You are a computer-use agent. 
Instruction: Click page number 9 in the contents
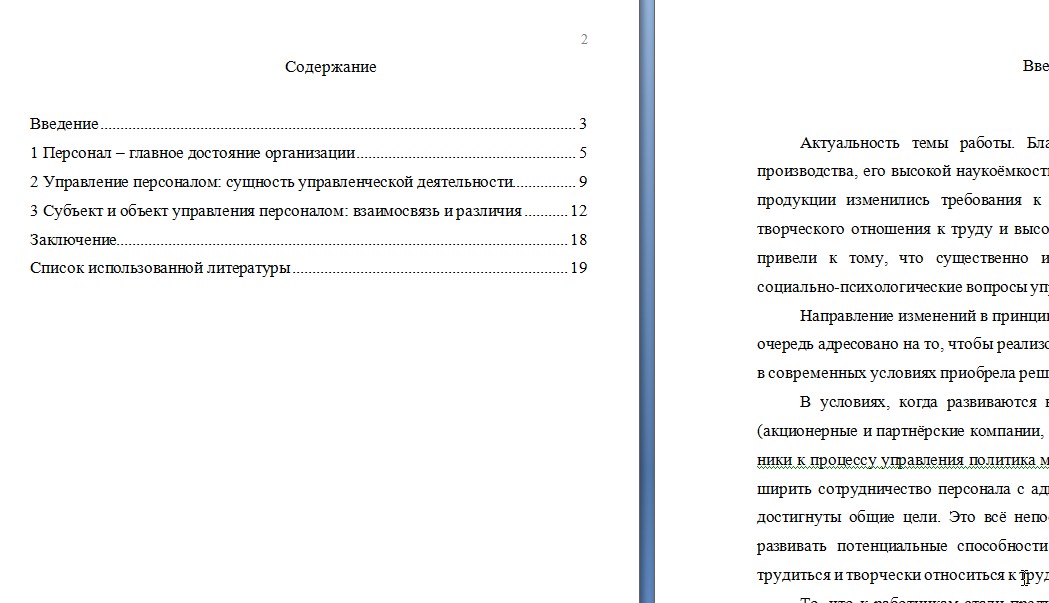pos(583,182)
